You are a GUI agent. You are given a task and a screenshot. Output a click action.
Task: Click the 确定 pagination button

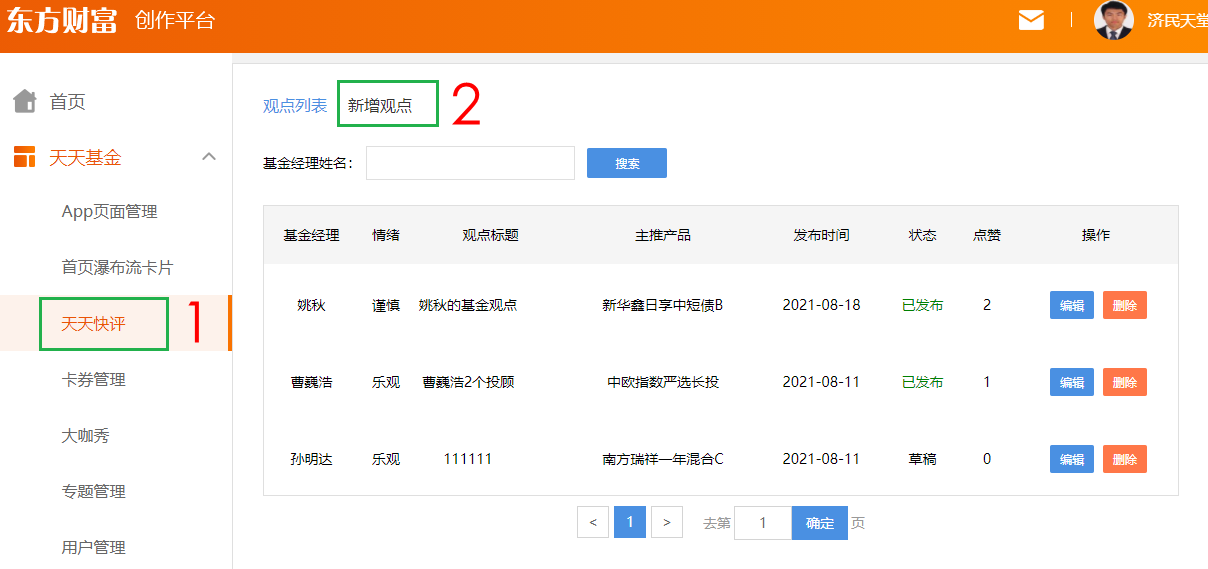(820, 523)
